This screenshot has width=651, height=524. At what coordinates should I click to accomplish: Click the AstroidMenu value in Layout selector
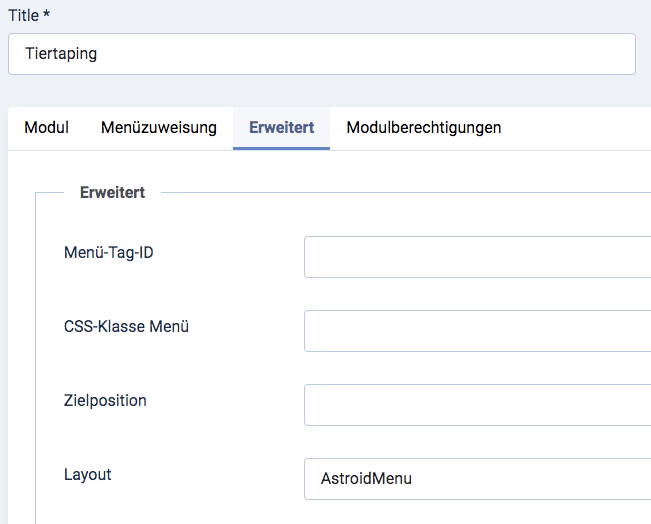point(366,479)
